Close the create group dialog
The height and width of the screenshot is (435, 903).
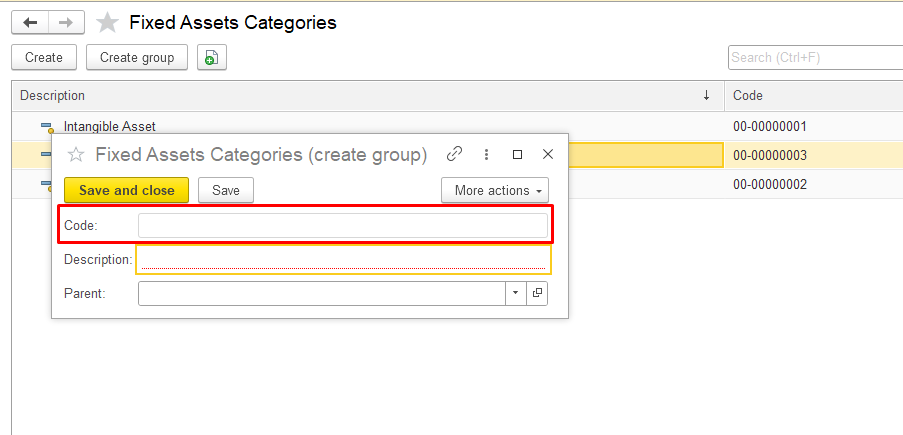(547, 154)
